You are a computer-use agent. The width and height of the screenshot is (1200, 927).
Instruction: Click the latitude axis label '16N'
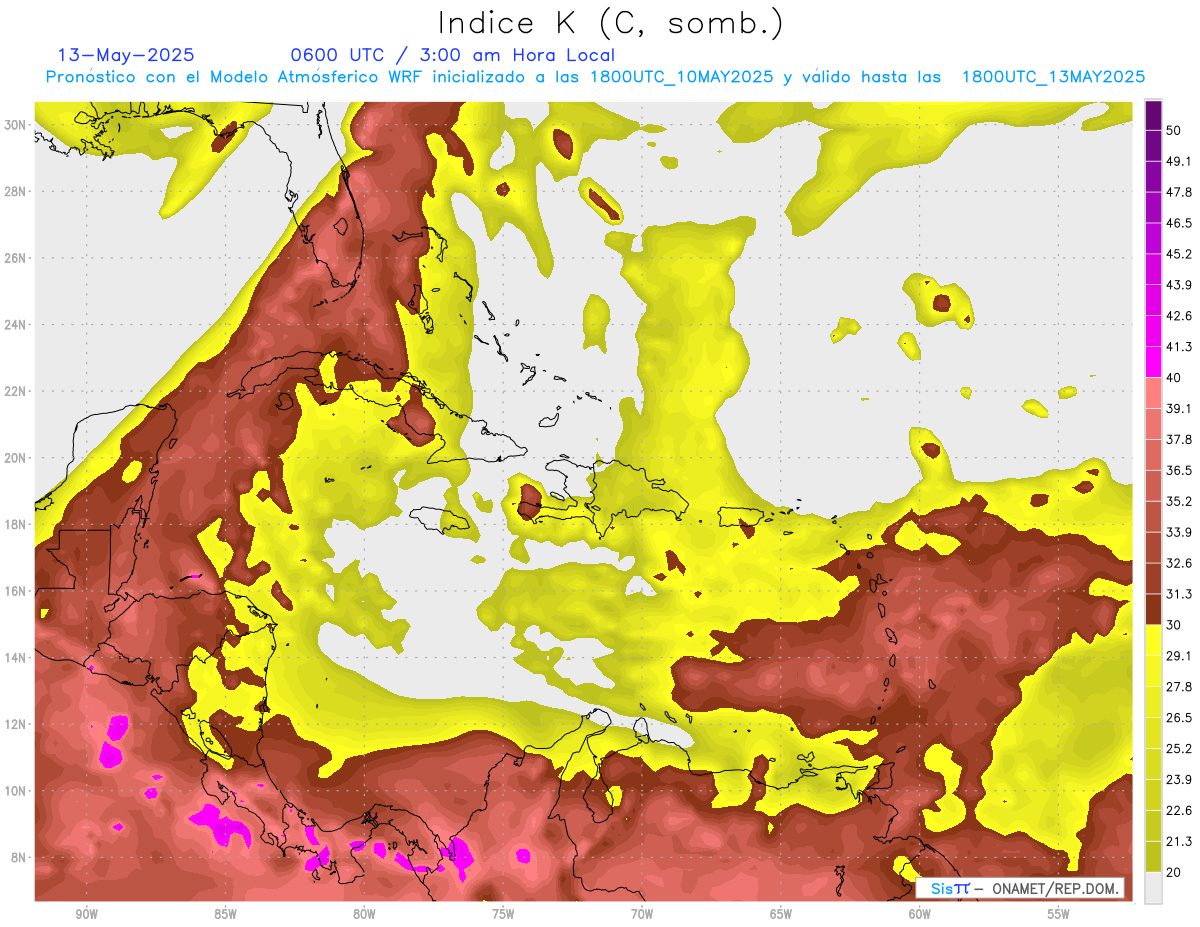[15, 591]
